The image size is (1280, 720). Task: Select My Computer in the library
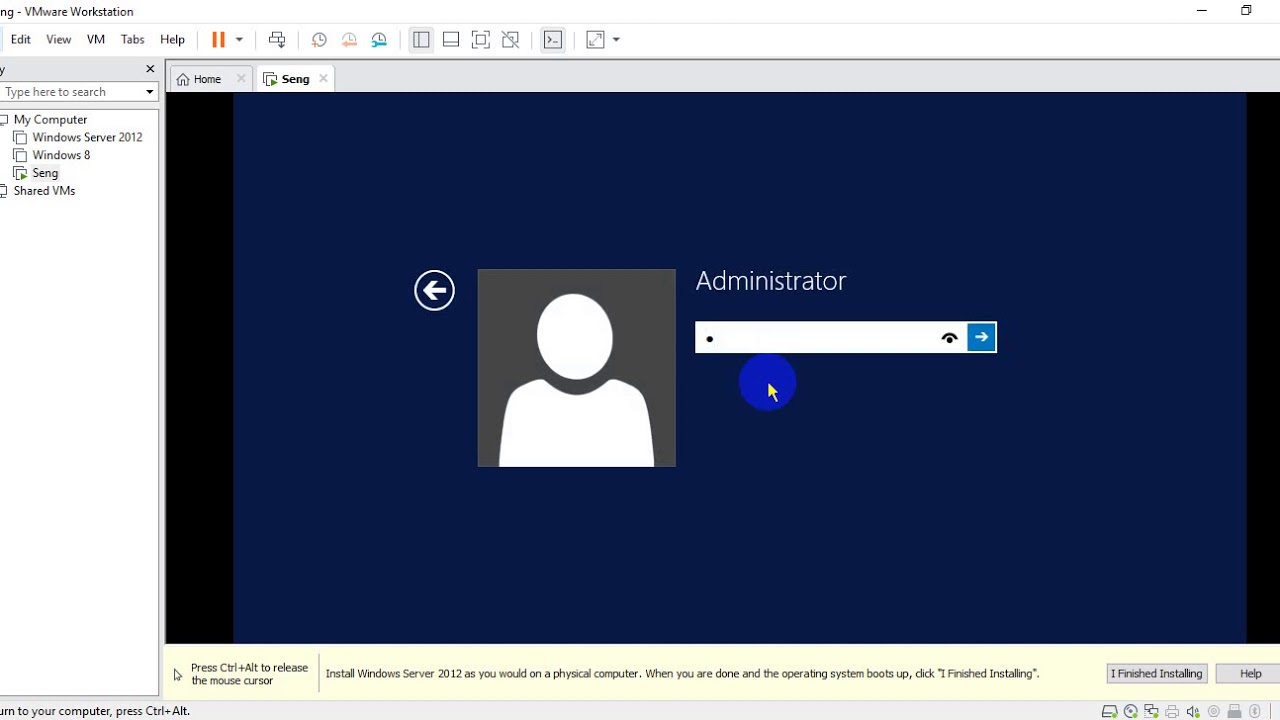point(51,120)
